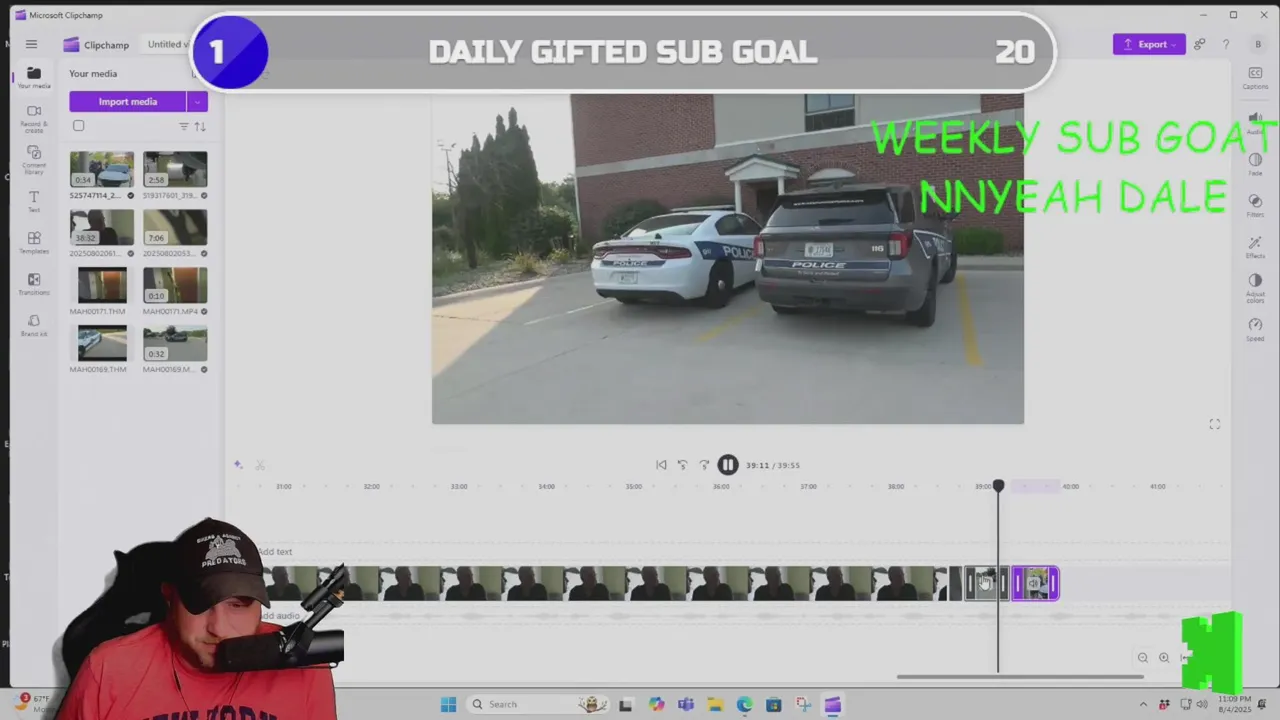
Task: Zoom in the timeline
Action: (1164, 657)
